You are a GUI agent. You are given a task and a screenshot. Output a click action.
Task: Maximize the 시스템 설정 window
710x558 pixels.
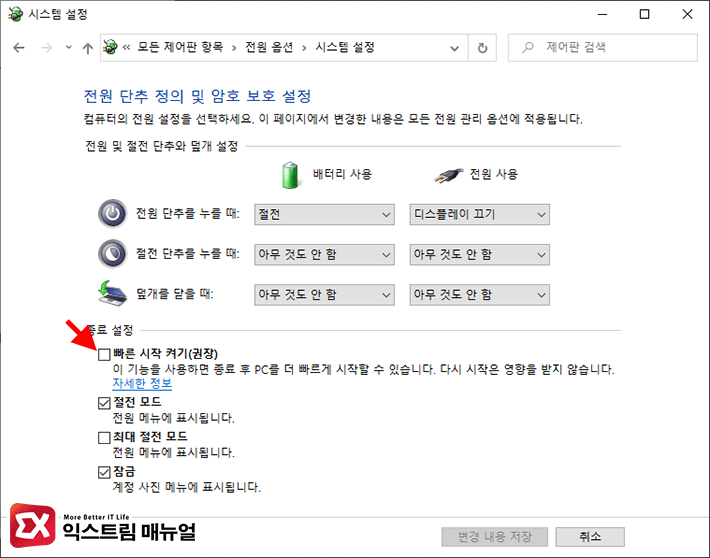click(644, 14)
